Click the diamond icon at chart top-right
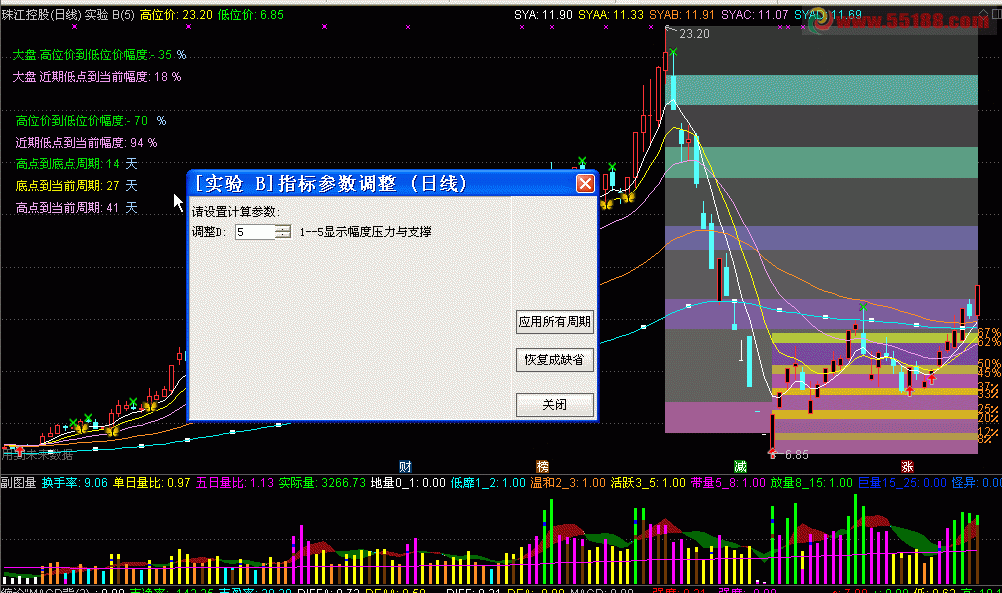This screenshot has height=593, width=1002. pos(983,13)
